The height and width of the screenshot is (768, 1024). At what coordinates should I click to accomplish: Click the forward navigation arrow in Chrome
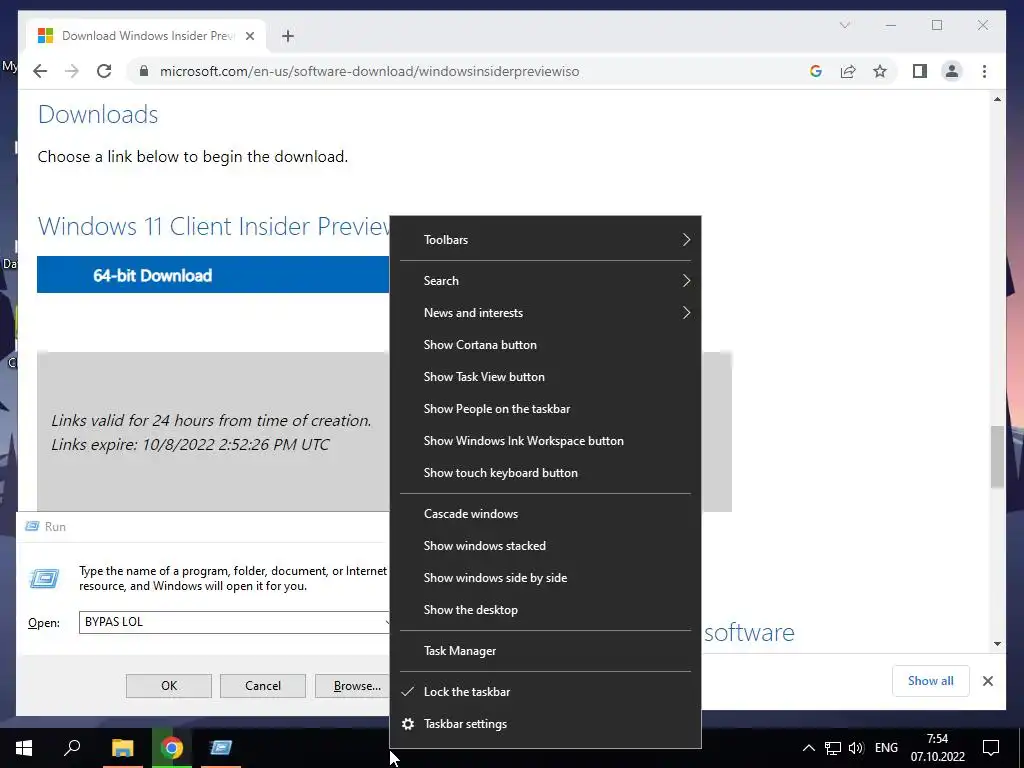tap(72, 71)
